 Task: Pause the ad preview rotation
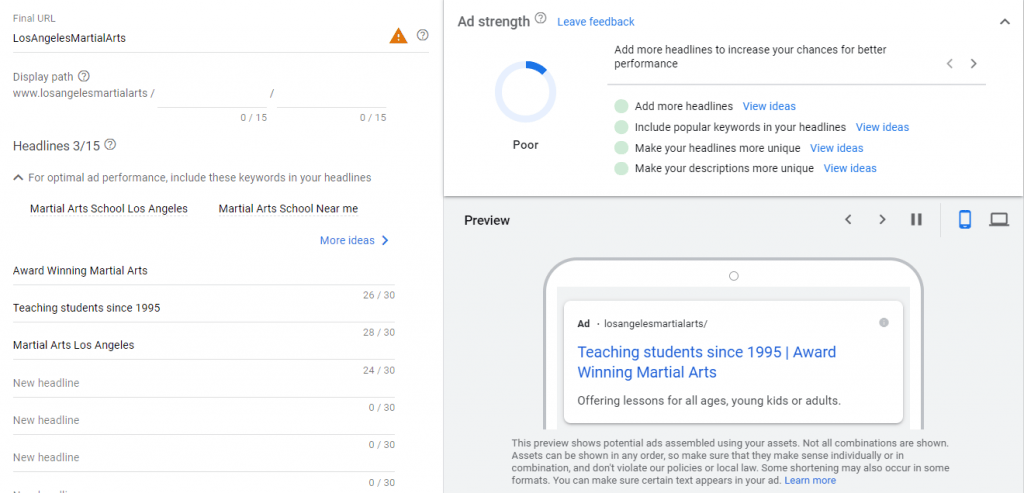tap(916, 220)
